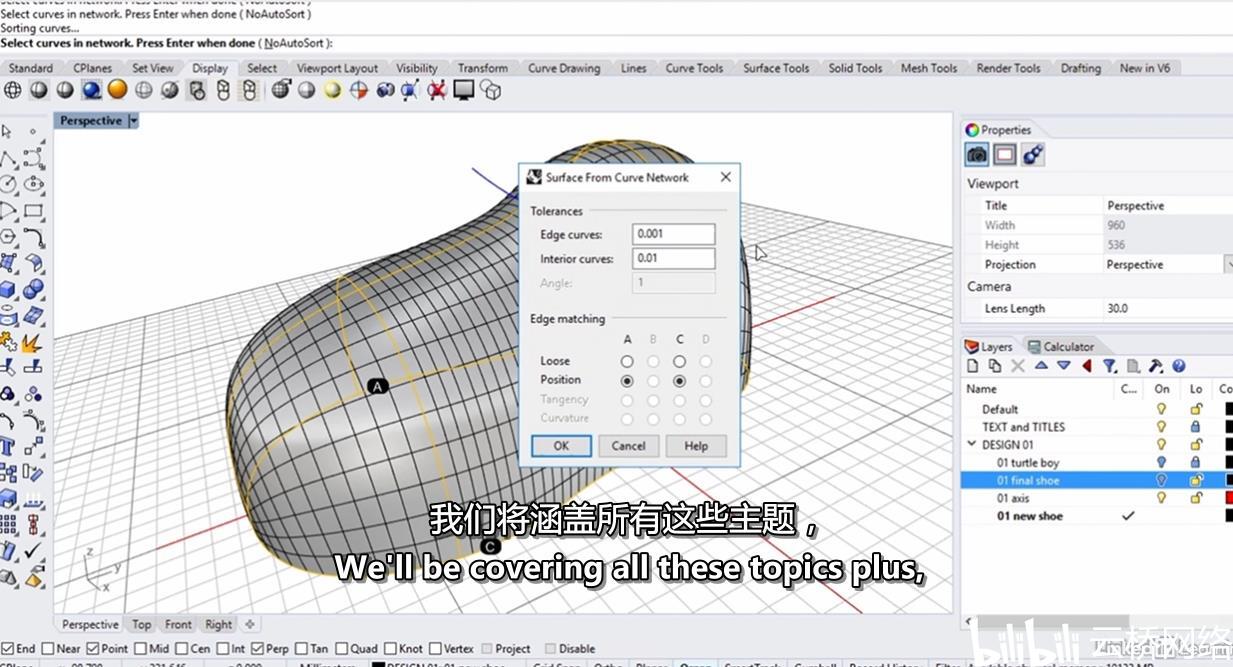
Task: Toggle the Near osnap checkbox
Action: [x=47, y=648]
